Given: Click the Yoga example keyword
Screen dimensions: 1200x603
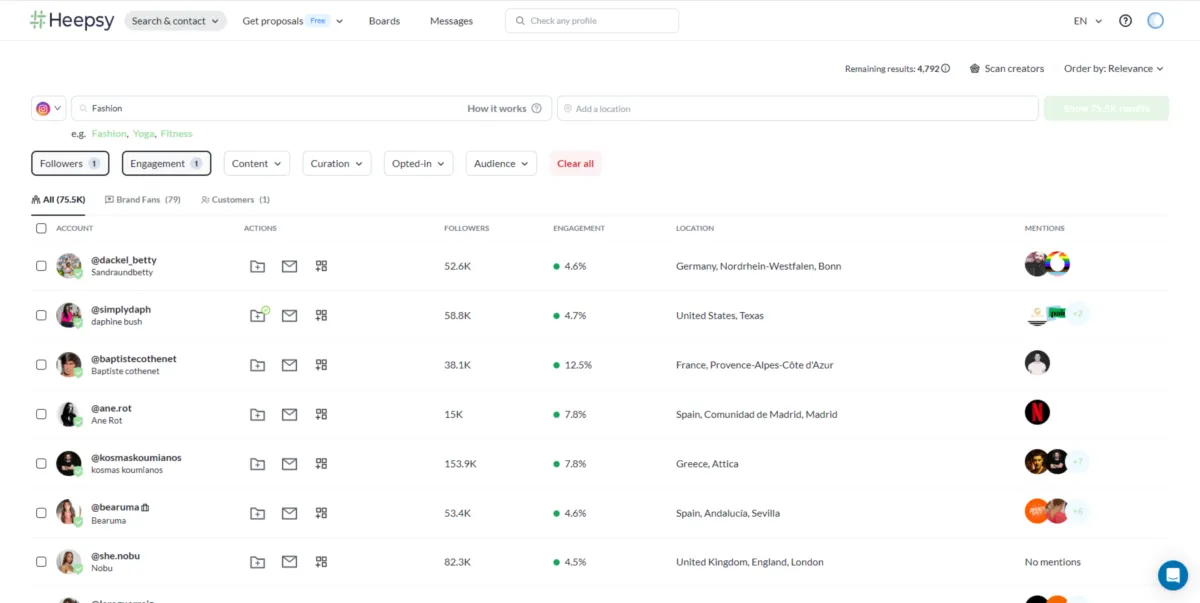Looking at the screenshot, I should (144, 134).
